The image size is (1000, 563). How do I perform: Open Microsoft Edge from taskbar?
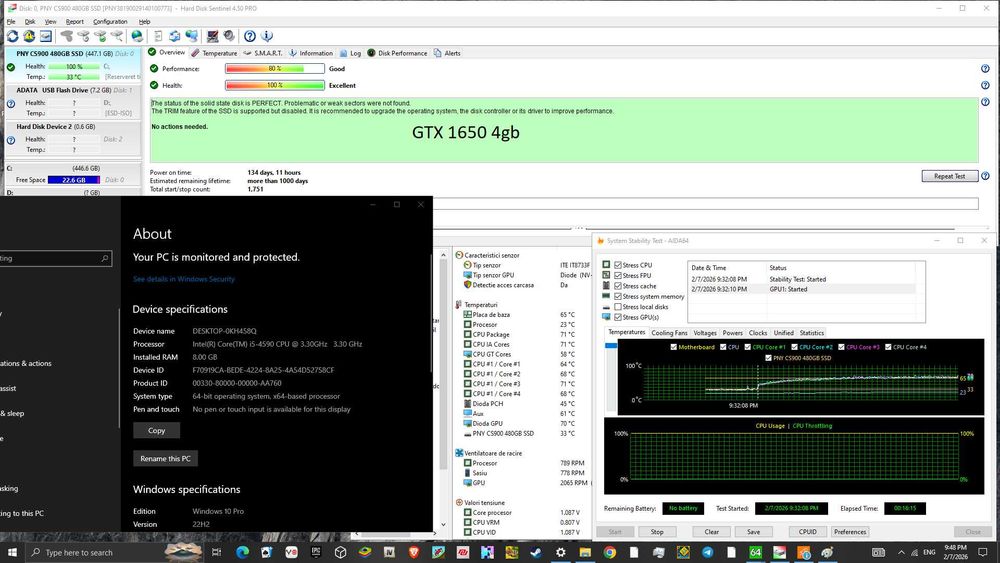pyautogui.click(x=242, y=552)
